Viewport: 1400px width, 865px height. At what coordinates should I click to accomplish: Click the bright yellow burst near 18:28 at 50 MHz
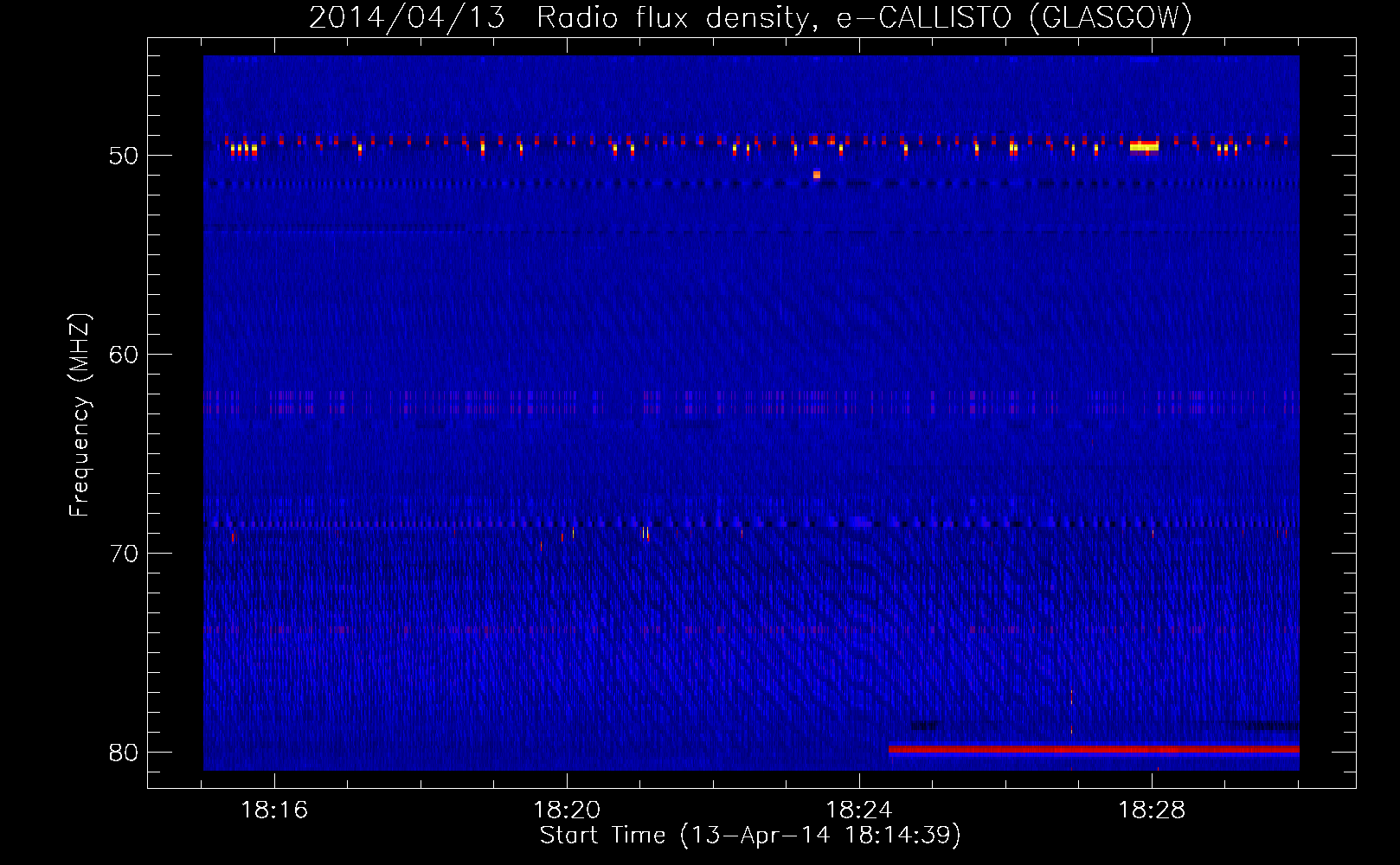click(x=1144, y=146)
